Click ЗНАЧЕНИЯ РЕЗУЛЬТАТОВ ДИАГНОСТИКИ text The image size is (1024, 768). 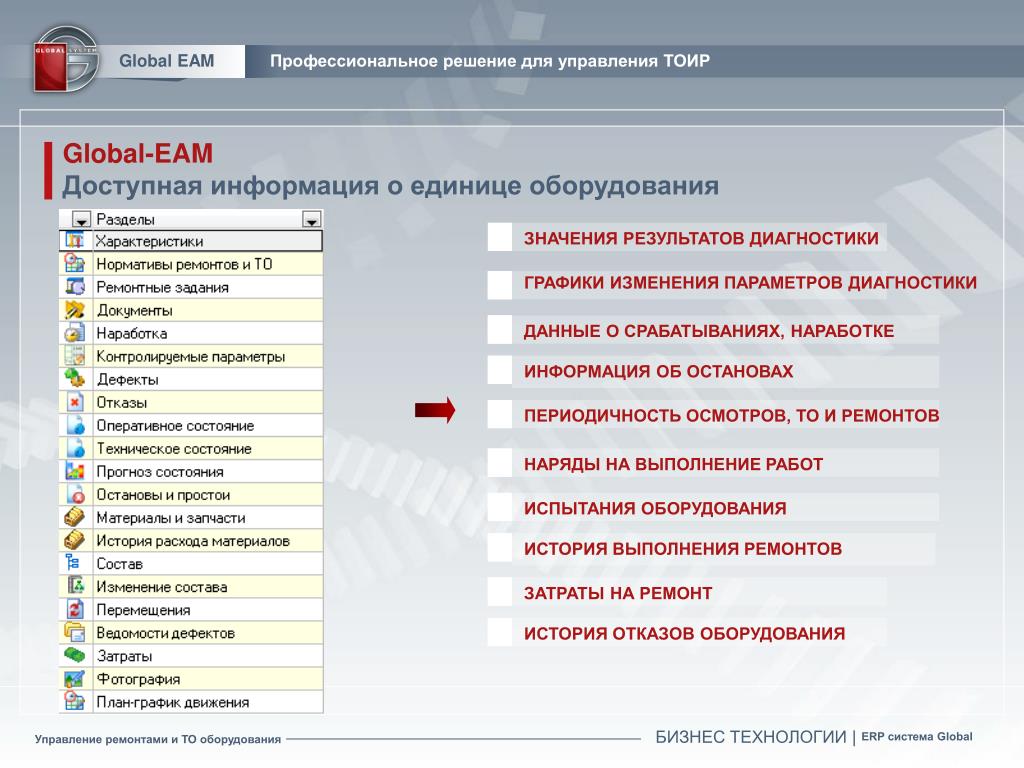701,238
